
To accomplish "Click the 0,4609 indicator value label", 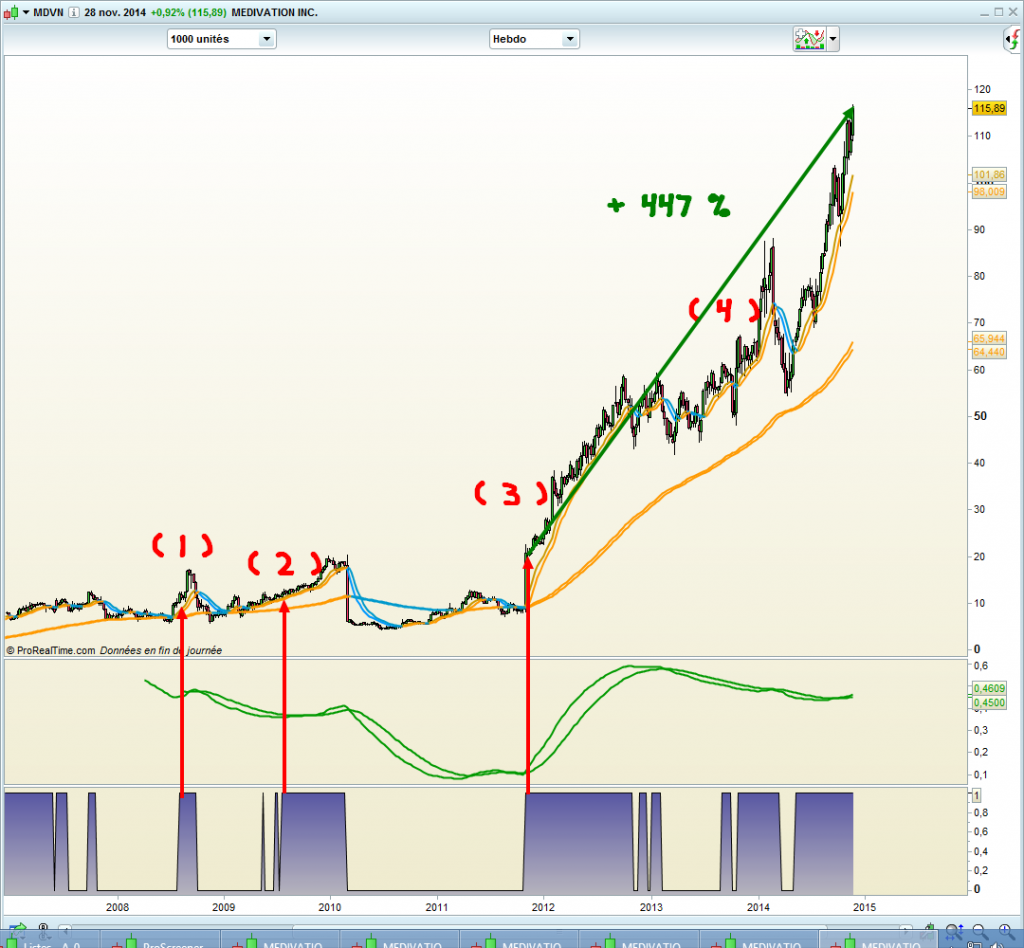I will click(986, 688).
